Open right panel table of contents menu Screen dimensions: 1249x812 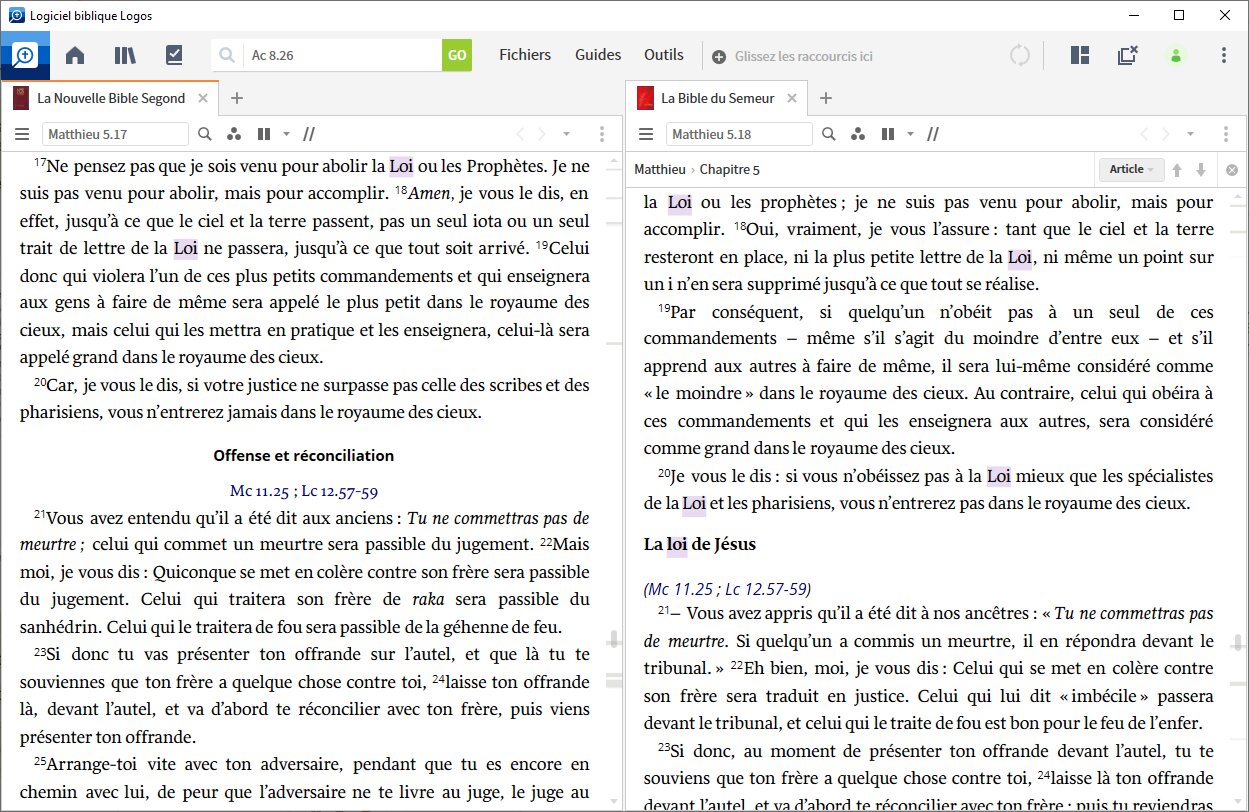(x=646, y=134)
